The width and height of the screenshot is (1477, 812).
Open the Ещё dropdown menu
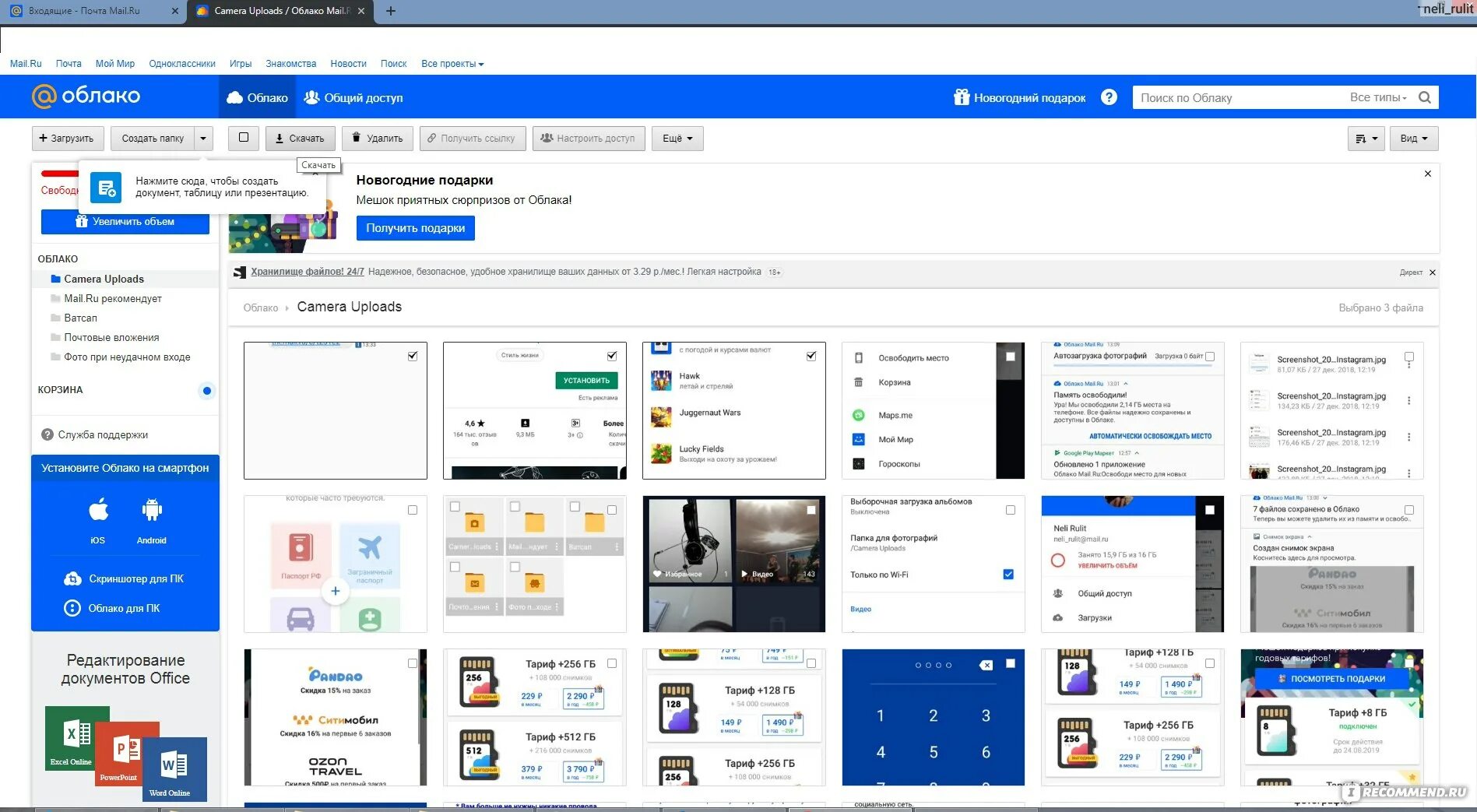(x=677, y=139)
